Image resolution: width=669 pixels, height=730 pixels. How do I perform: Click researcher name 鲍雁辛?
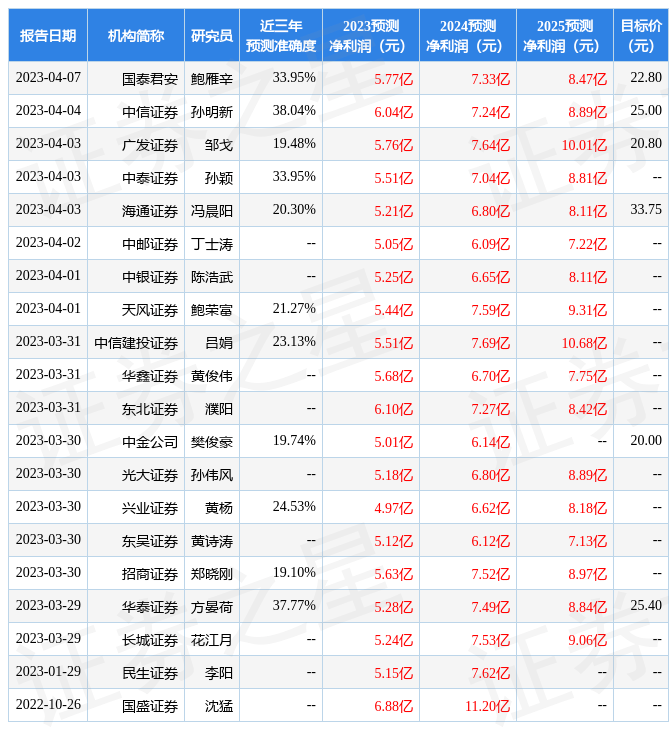click(212, 79)
